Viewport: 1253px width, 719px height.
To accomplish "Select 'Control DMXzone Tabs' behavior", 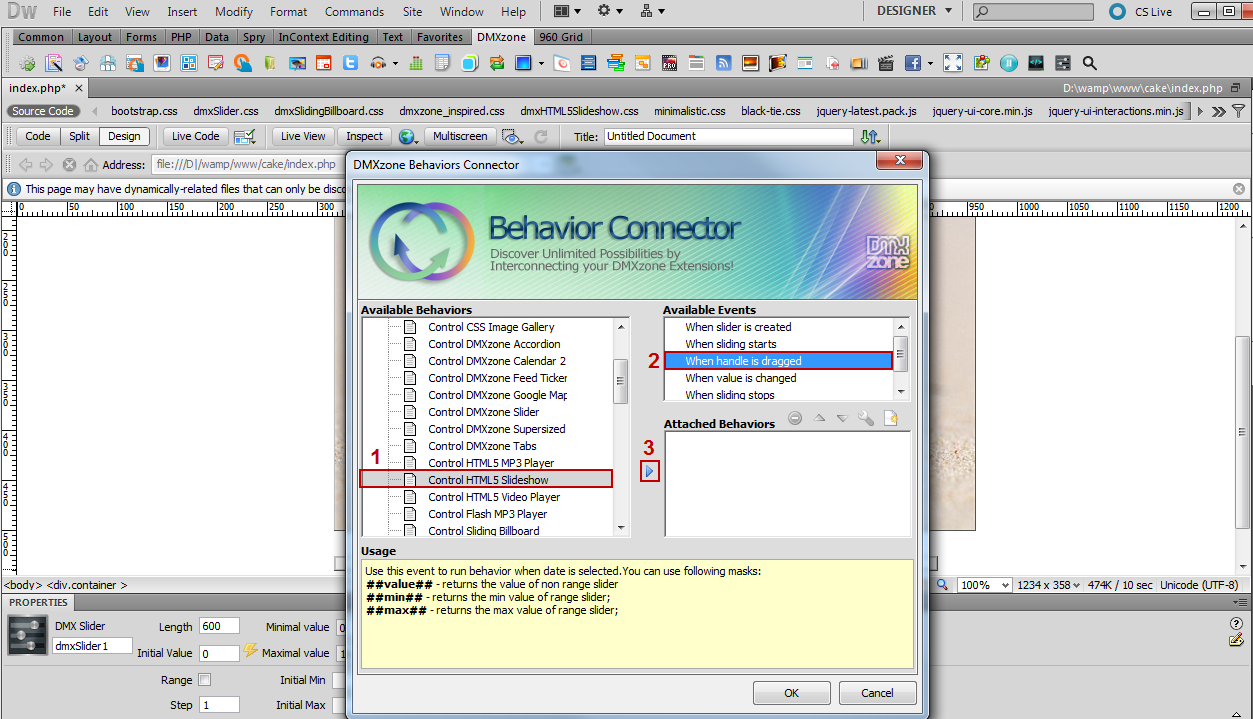I will pyautogui.click(x=482, y=446).
